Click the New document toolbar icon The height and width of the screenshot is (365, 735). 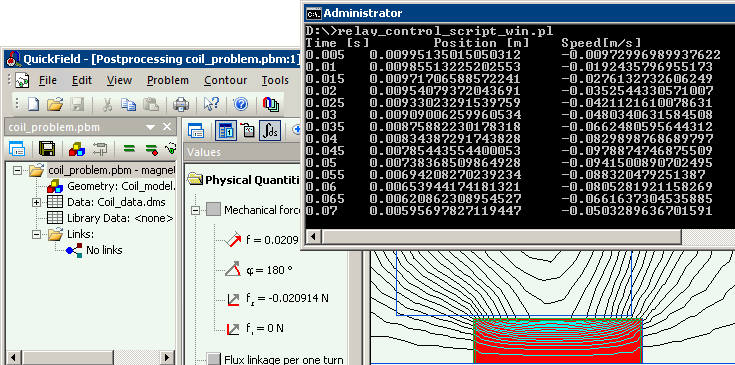tap(34, 104)
